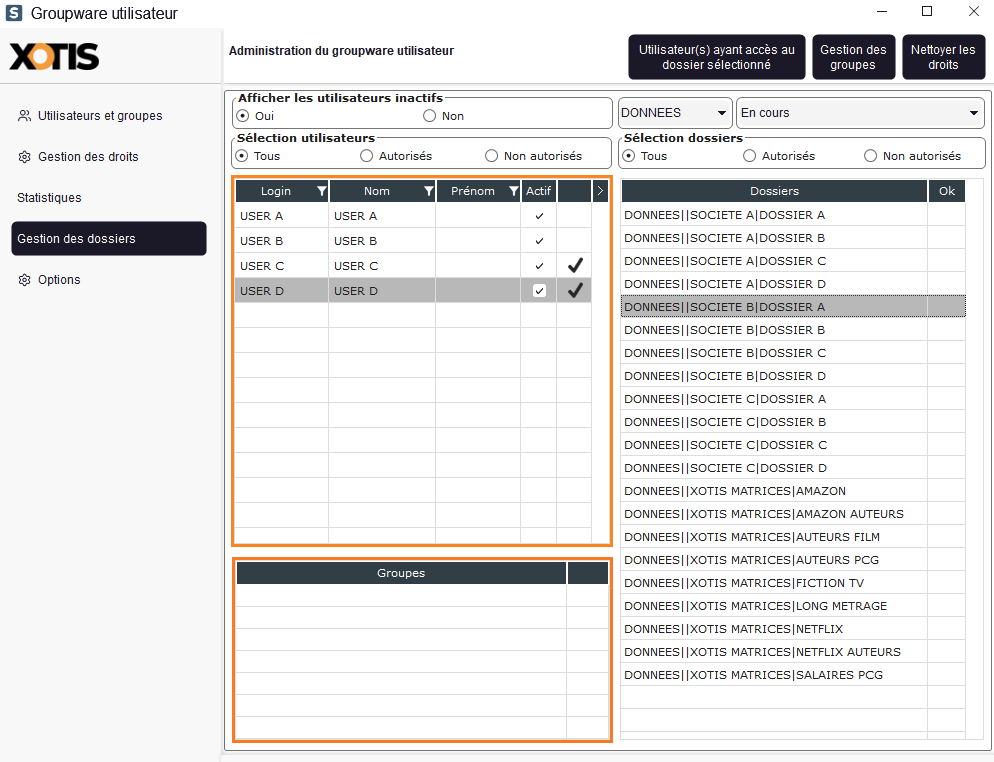
Task: Click the gear icon beside Gestion des droits
Action: coord(24,157)
